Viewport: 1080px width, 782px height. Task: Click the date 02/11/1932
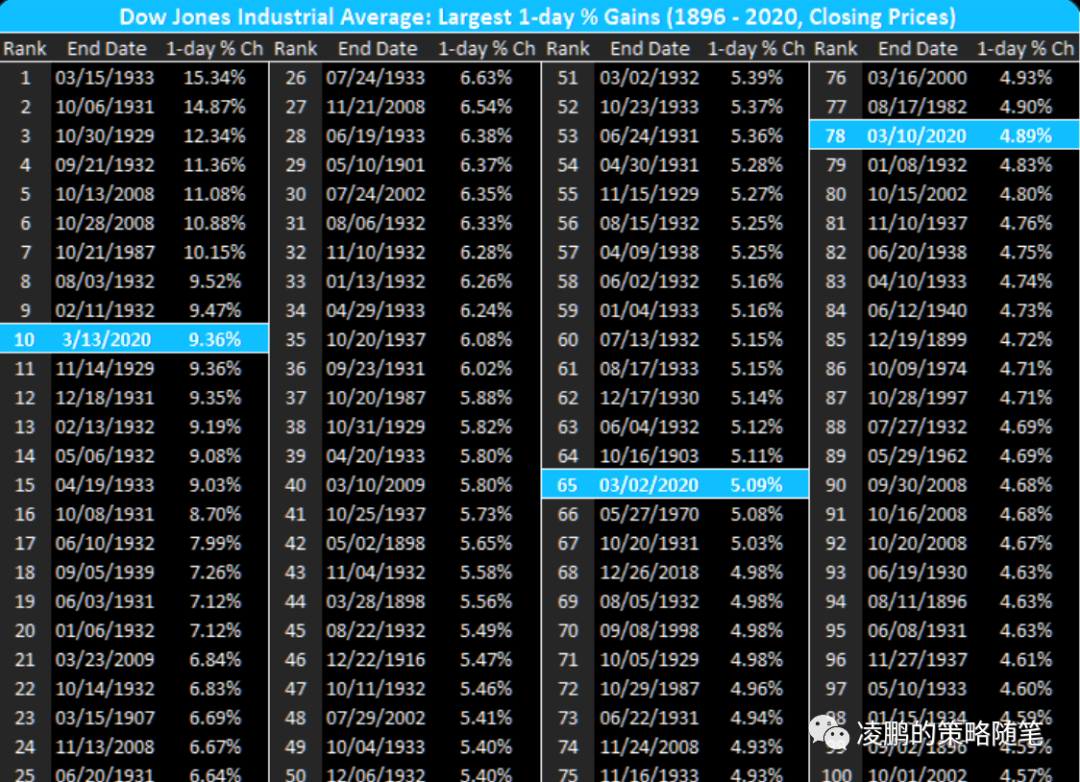tap(105, 311)
